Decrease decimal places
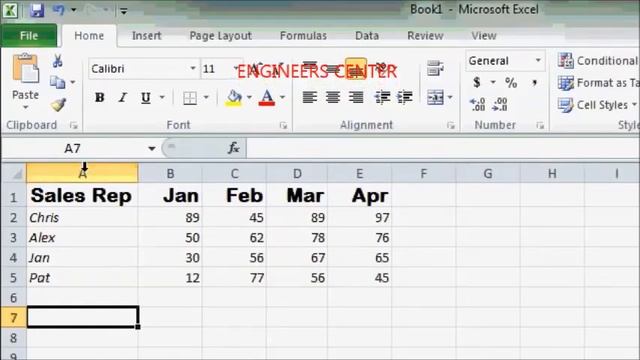The width and height of the screenshot is (640, 360). tap(500, 105)
